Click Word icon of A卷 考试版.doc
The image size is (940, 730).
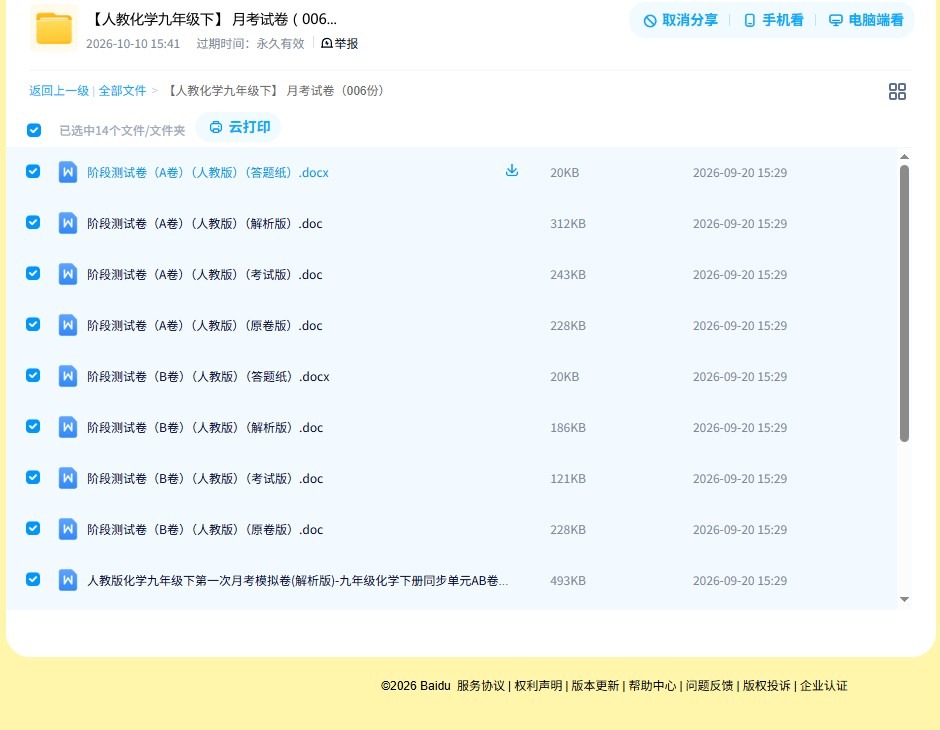click(x=68, y=274)
